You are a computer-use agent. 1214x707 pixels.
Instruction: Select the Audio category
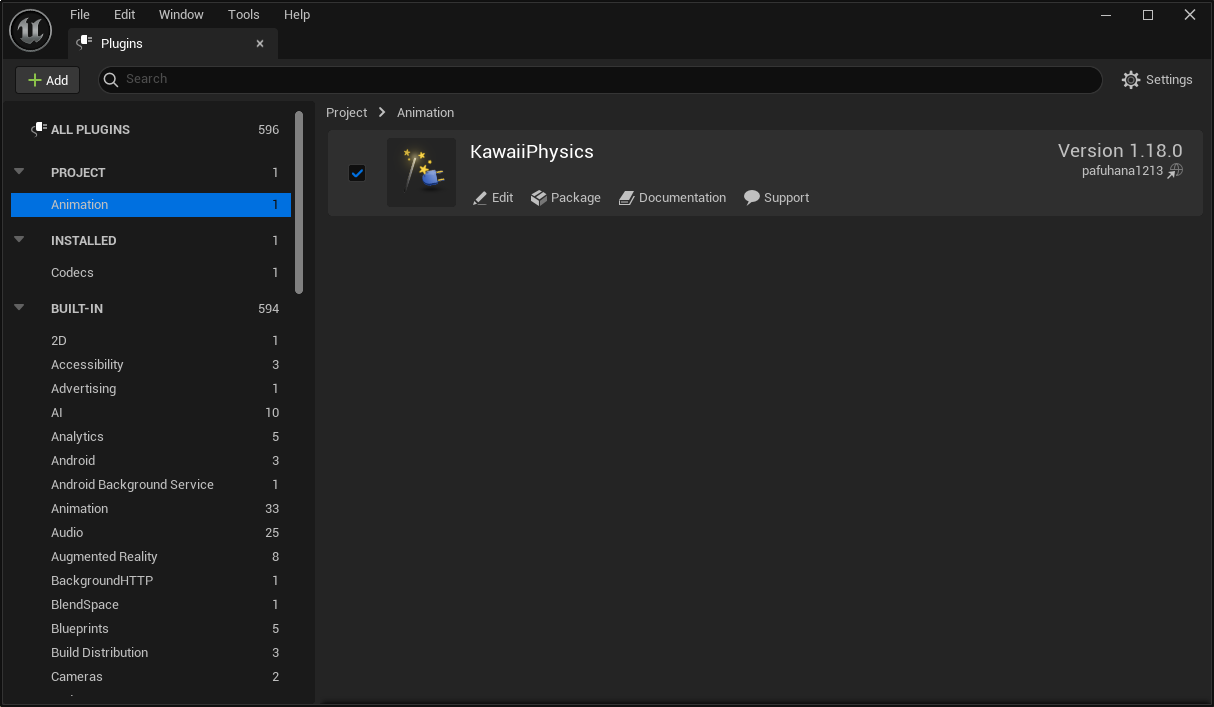coord(151,533)
